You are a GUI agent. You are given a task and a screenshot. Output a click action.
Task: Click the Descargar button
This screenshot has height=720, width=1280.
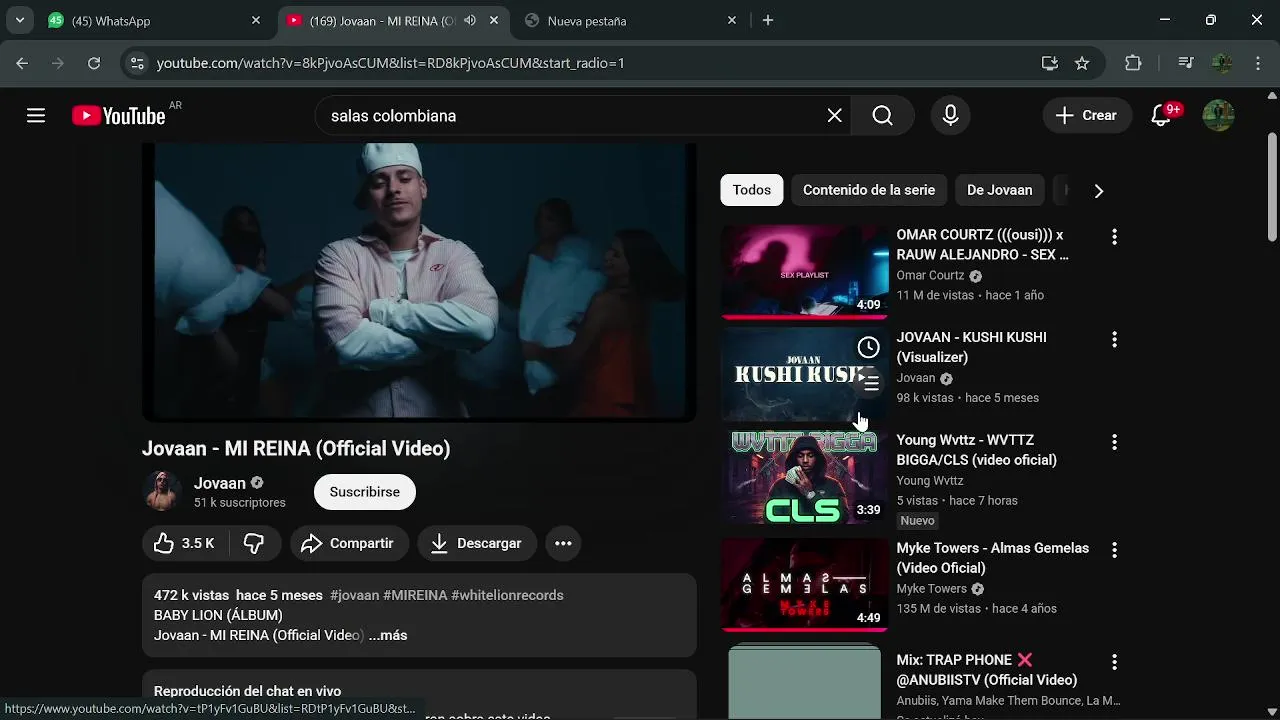[477, 543]
